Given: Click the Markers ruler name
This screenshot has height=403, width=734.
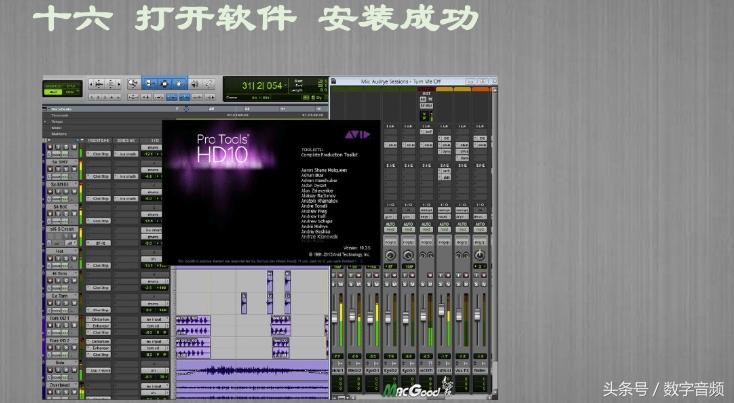Looking at the screenshot, I should tap(59, 134).
